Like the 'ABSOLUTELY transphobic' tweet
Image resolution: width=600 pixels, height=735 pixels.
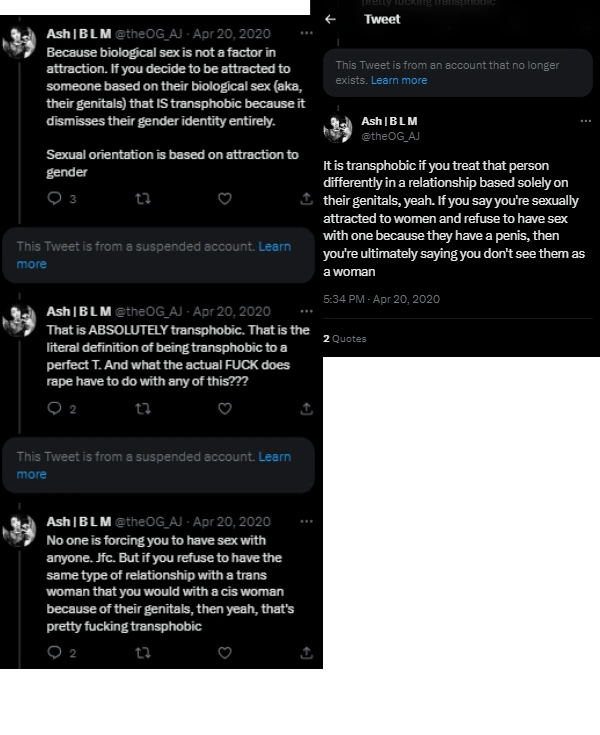[225, 408]
